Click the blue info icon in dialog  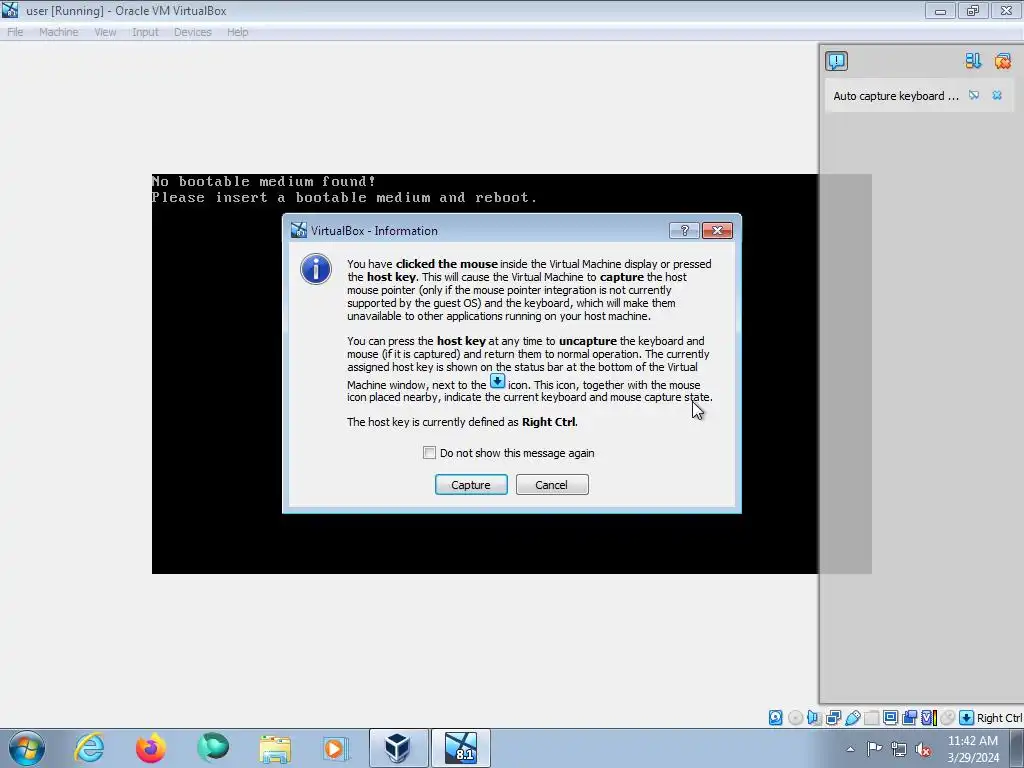[315, 269]
